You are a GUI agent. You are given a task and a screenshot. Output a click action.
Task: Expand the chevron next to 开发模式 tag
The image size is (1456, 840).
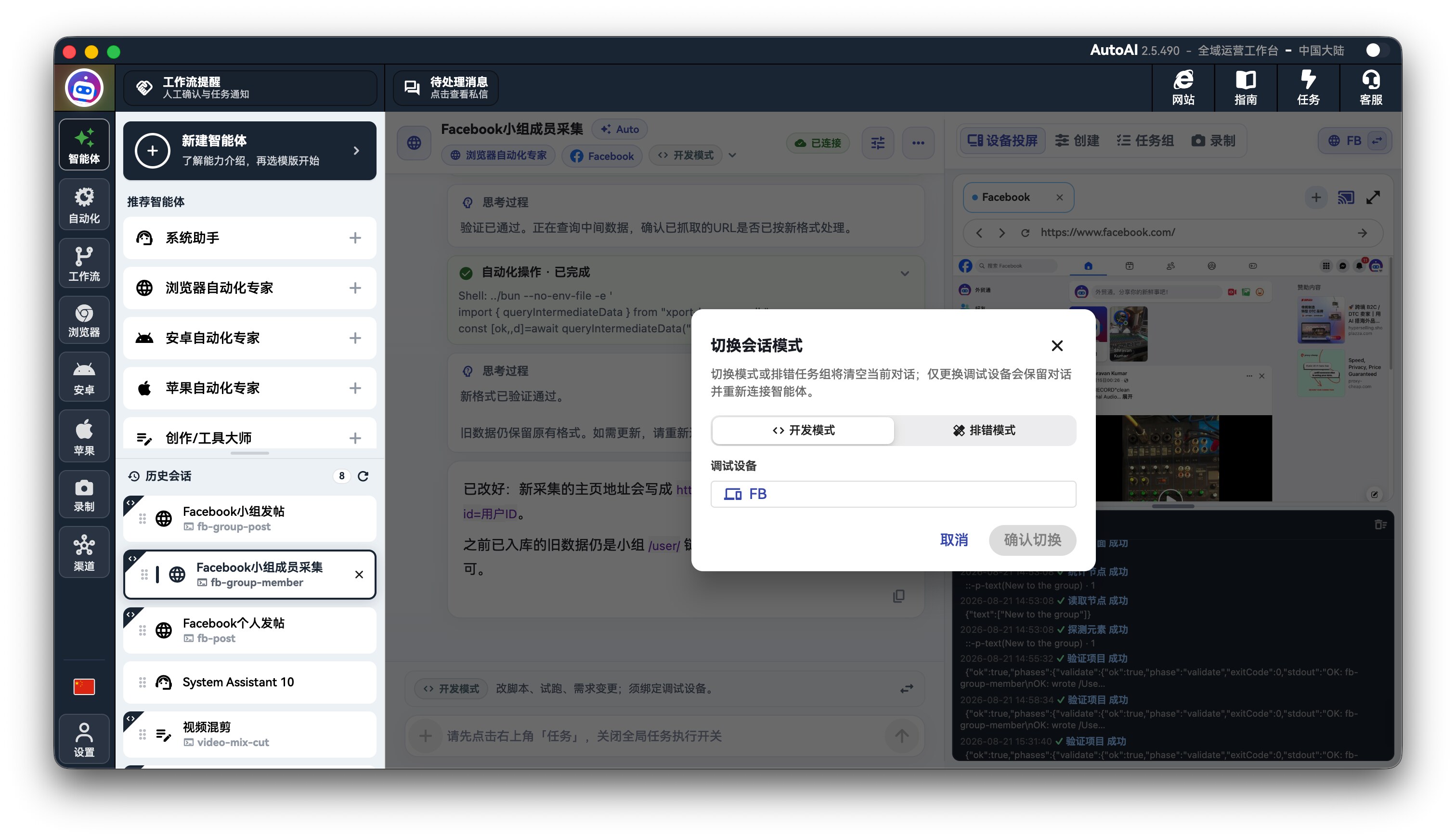[x=732, y=155]
